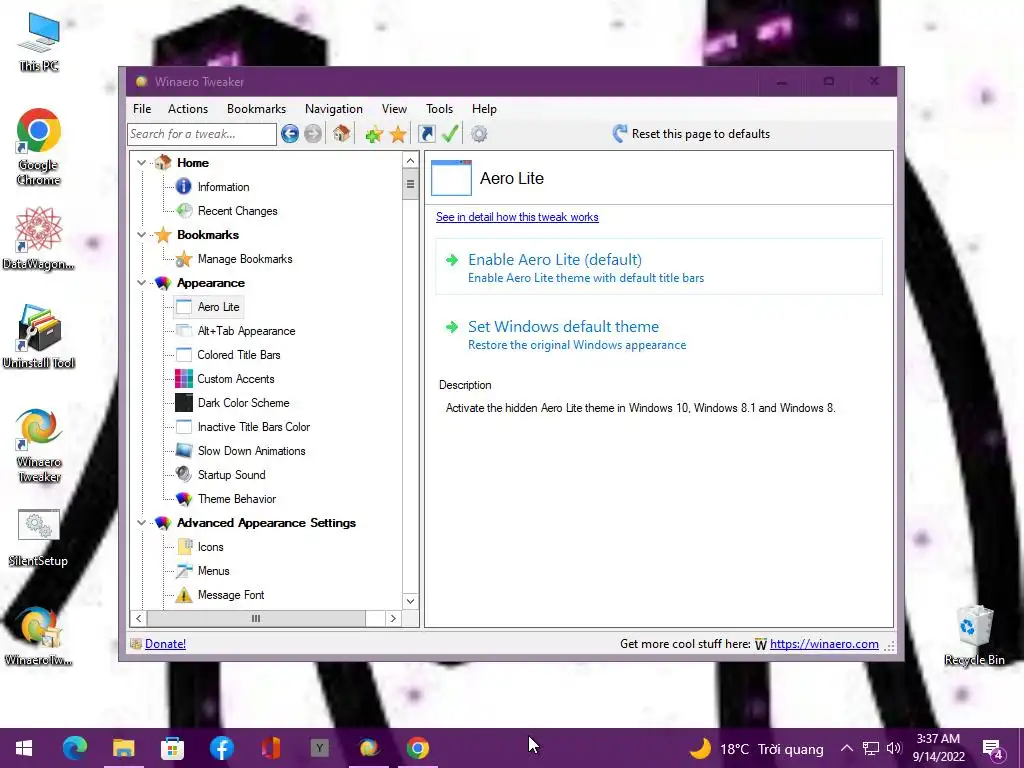Click Set Windows default theme
The height and width of the screenshot is (768, 1024).
click(659, 334)
